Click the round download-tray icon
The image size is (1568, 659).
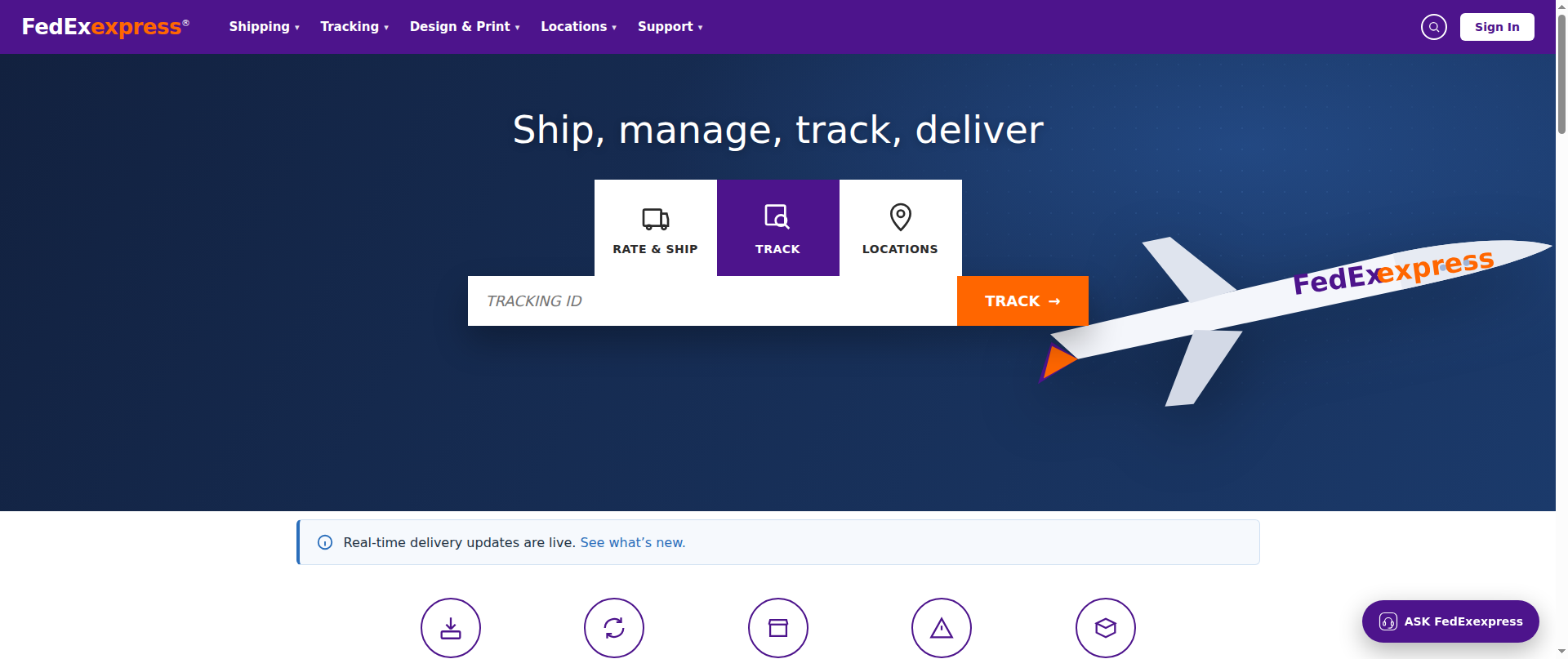(x=451, y=628)
